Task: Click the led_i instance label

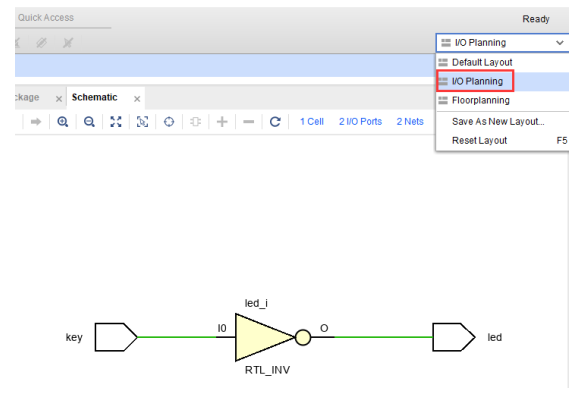Action: pyautogui.click(x=256, y=303)
